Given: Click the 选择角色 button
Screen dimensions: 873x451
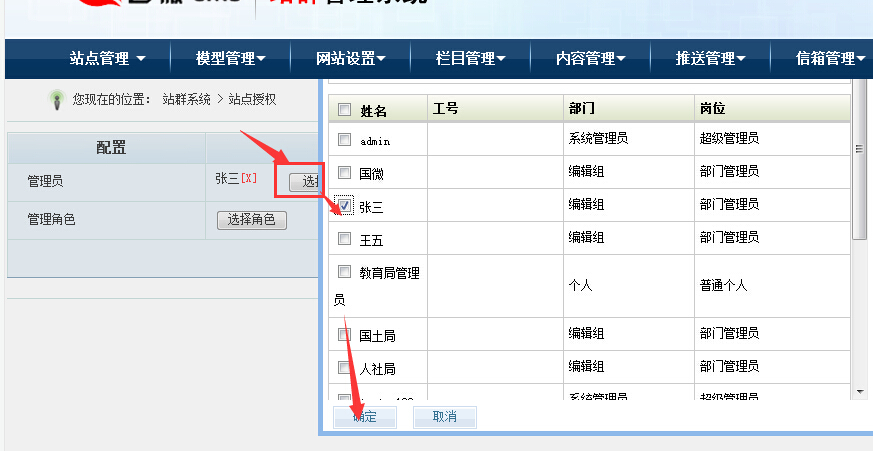Looking at the screenshot, I should (251, 220).
